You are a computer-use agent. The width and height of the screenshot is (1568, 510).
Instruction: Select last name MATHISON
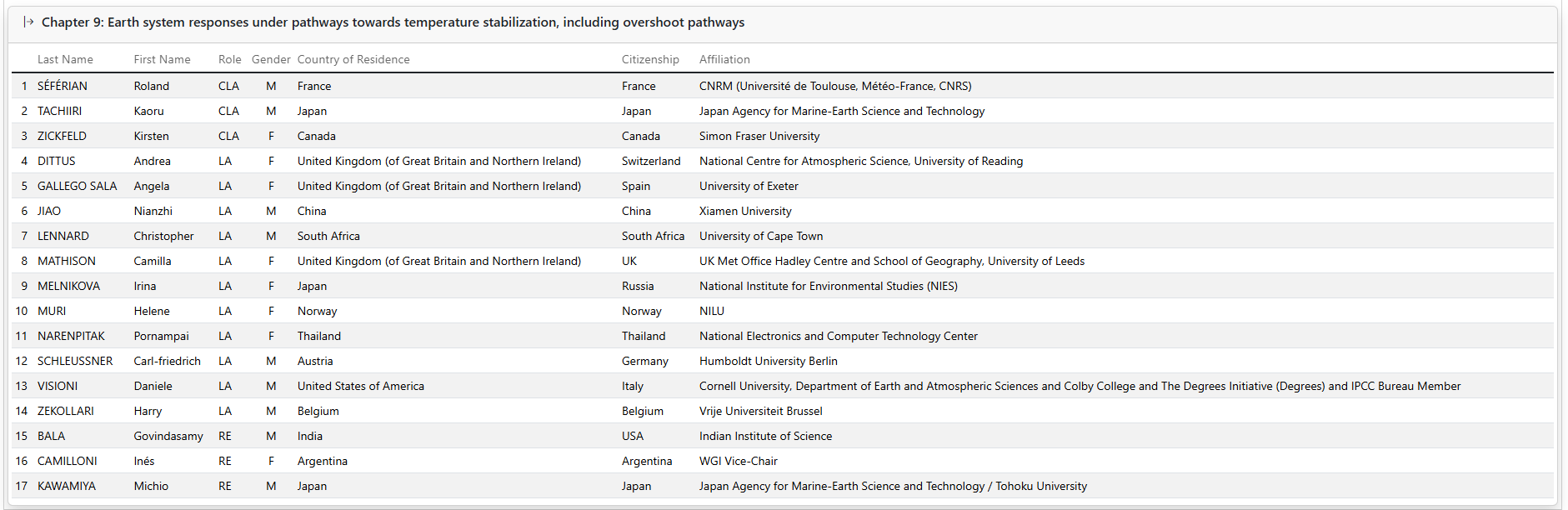67,261
